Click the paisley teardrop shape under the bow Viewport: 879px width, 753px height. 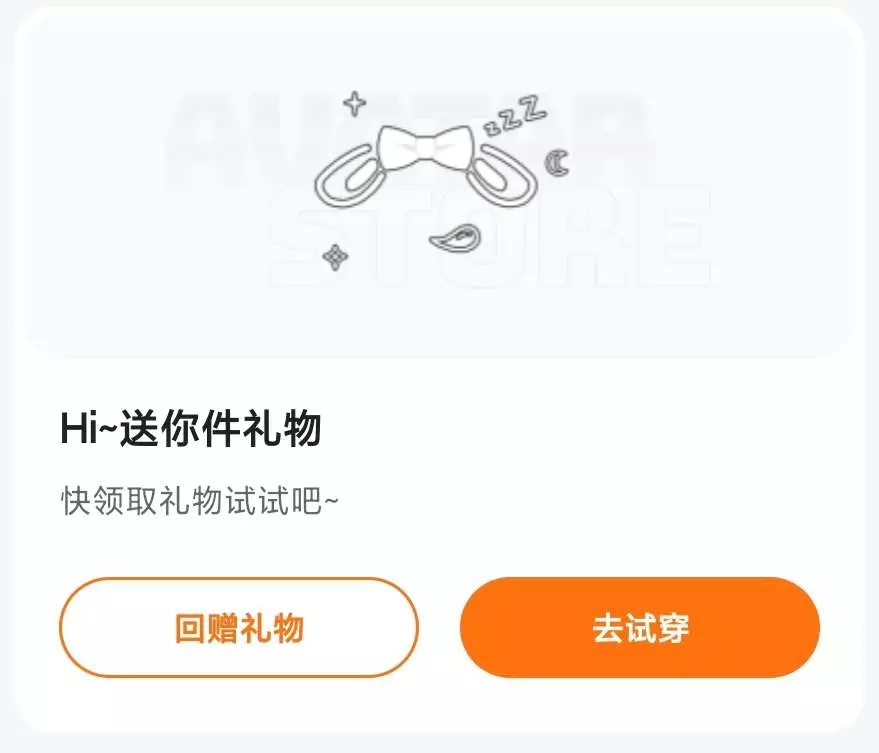(x=455, y=238)
